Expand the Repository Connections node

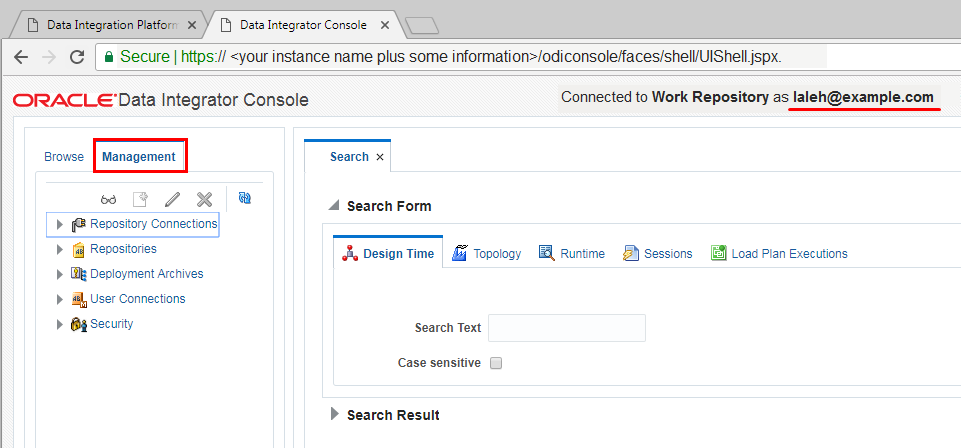pyautogui.click(x=60, y=224)
